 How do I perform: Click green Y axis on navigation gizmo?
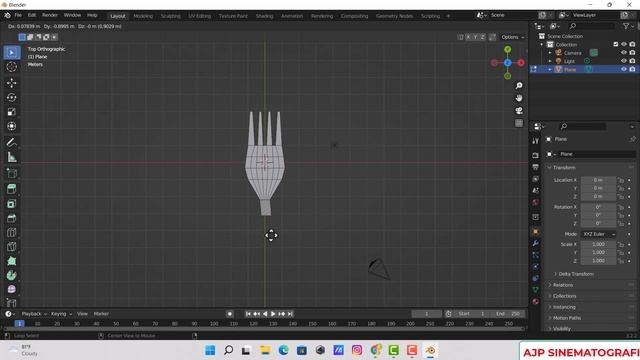coord(507,49)
